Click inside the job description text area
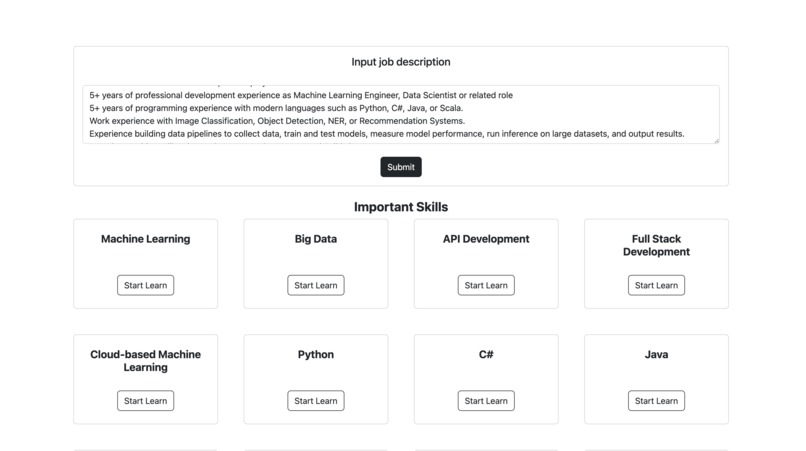Viewport: 806px width, 451px height. (400, 114)
